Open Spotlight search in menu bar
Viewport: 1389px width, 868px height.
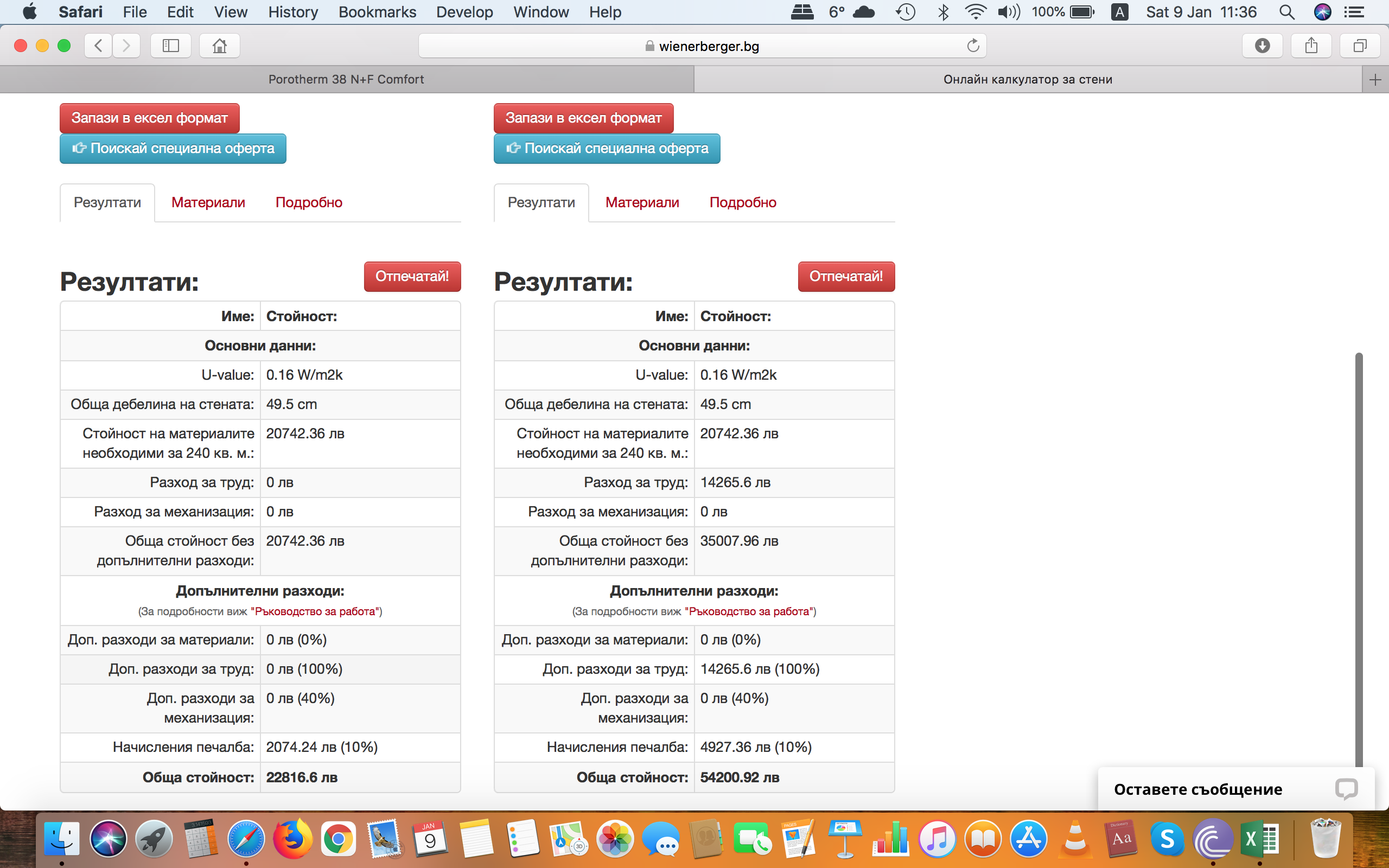(1287, 12)
